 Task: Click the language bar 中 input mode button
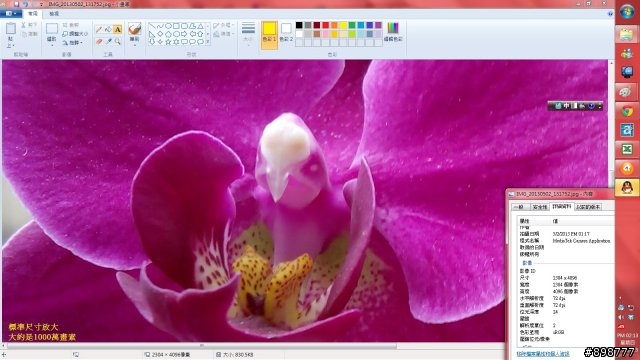click(x=567, y=106)
